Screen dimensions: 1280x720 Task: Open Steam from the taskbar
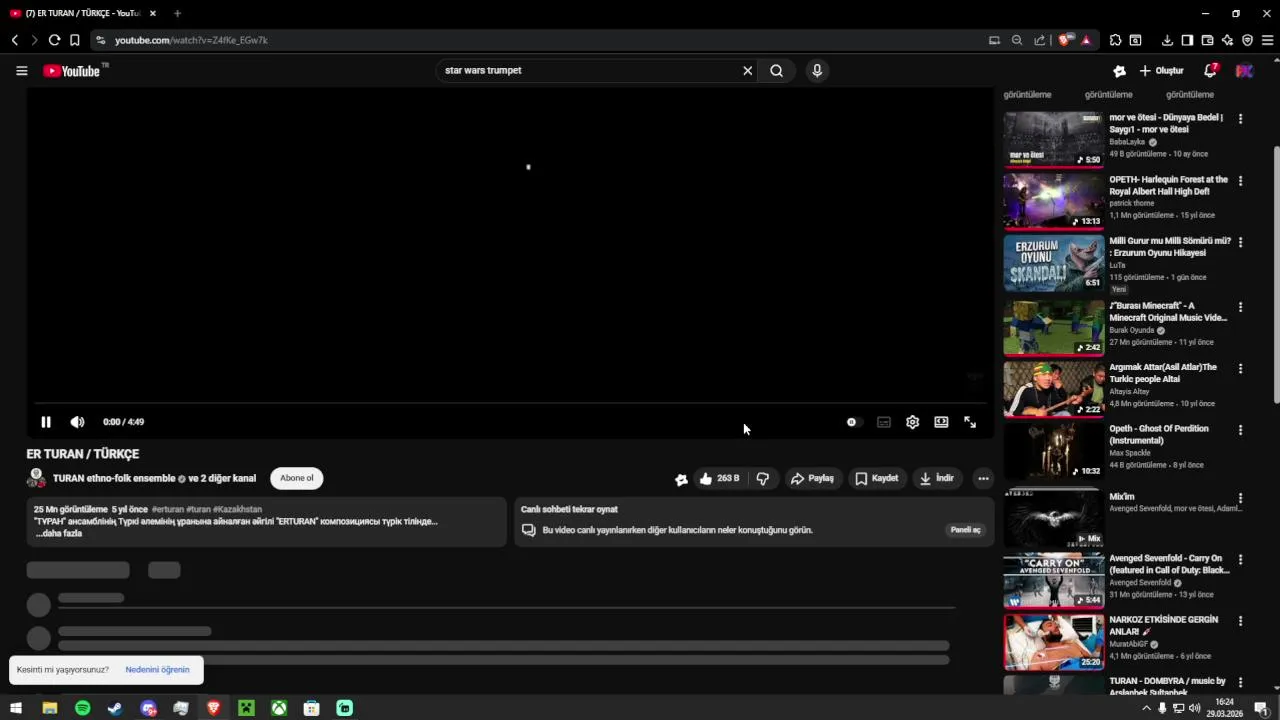point(115,708)
